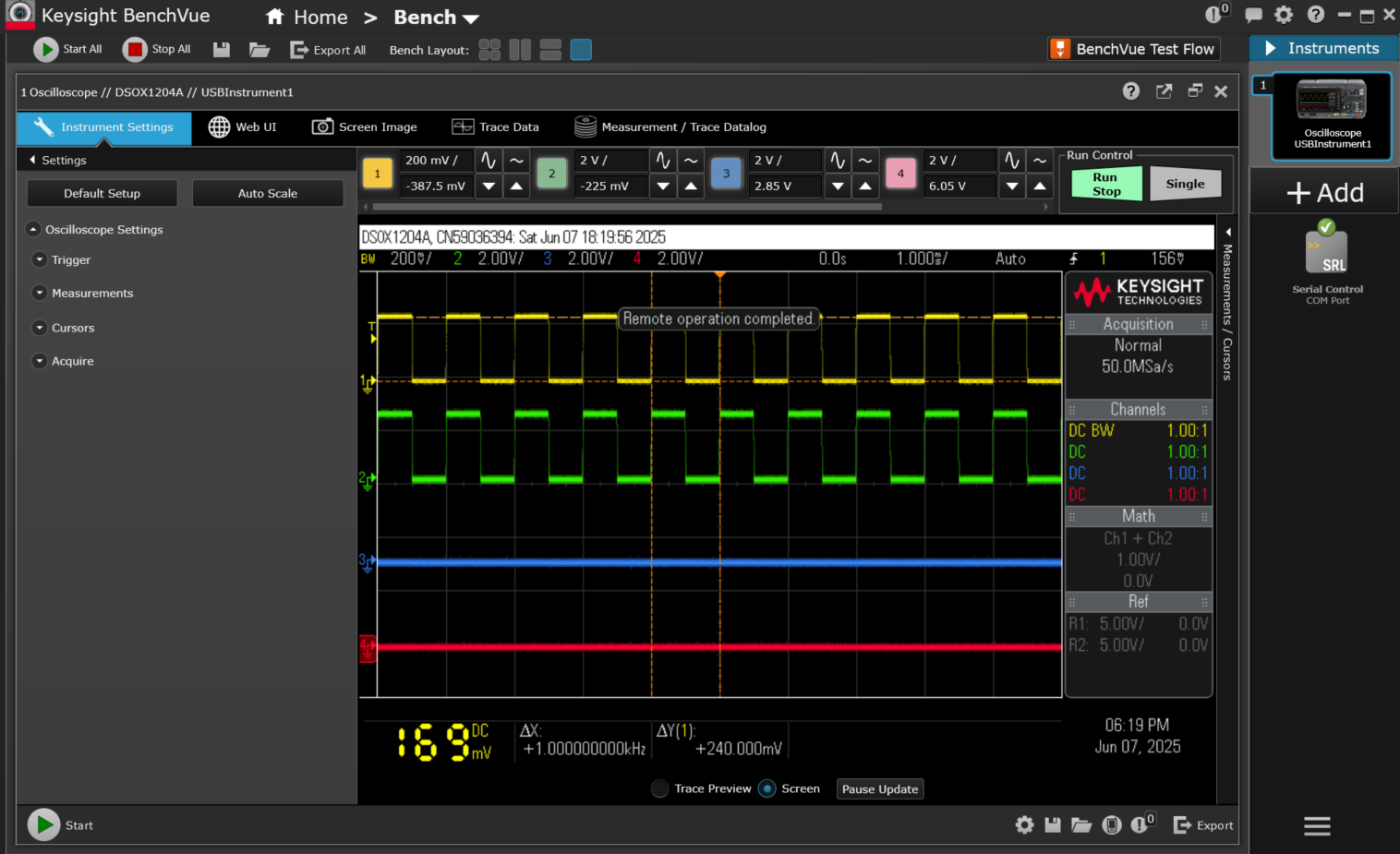Select the Trace Preview radio button

(x=659, y=788)
